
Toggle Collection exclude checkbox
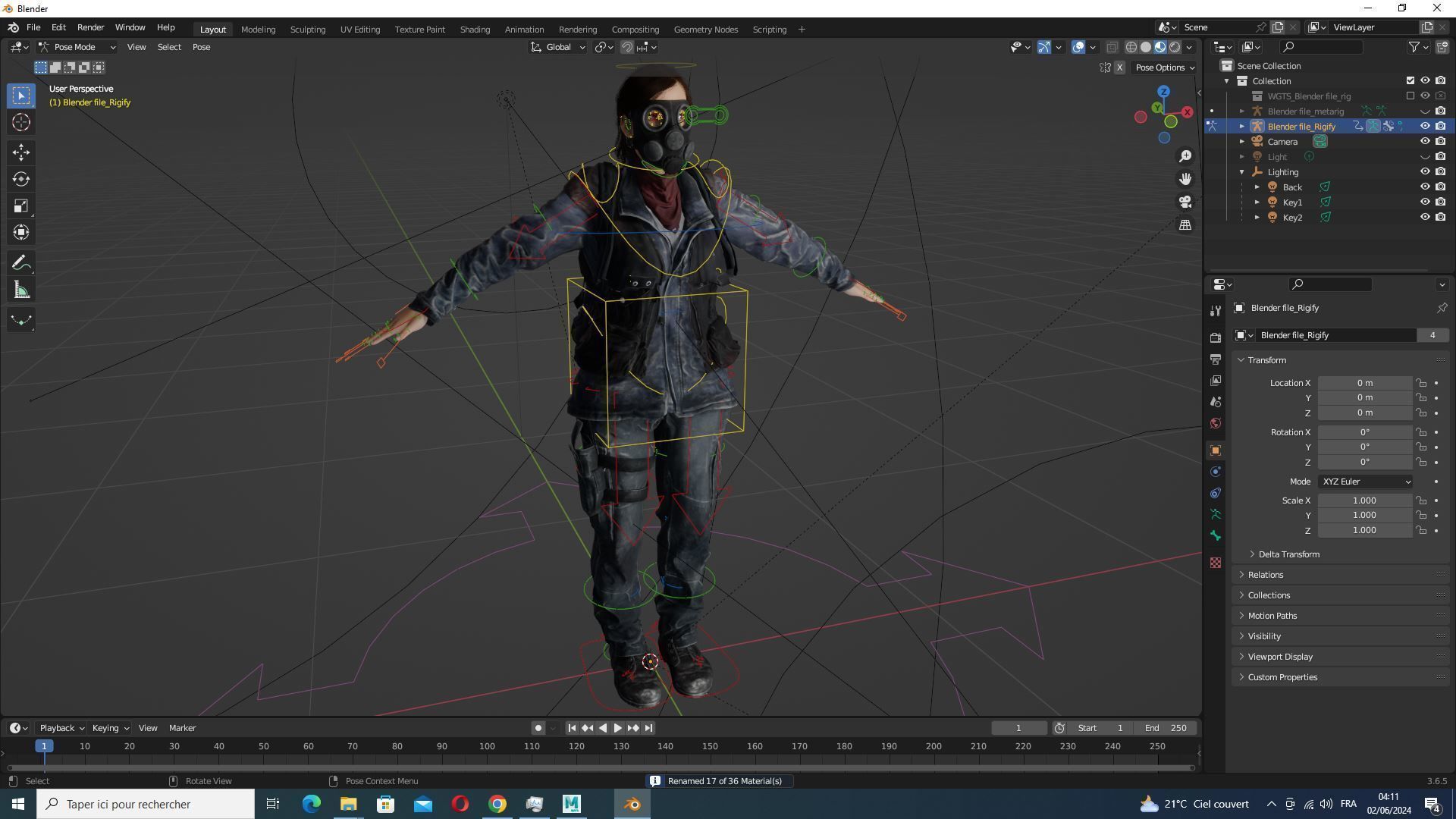click(x=1410, y=81)
